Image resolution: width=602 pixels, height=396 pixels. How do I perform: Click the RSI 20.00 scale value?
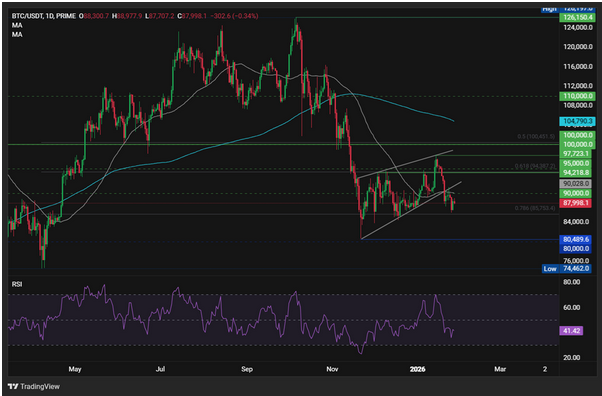coord(571,358)
